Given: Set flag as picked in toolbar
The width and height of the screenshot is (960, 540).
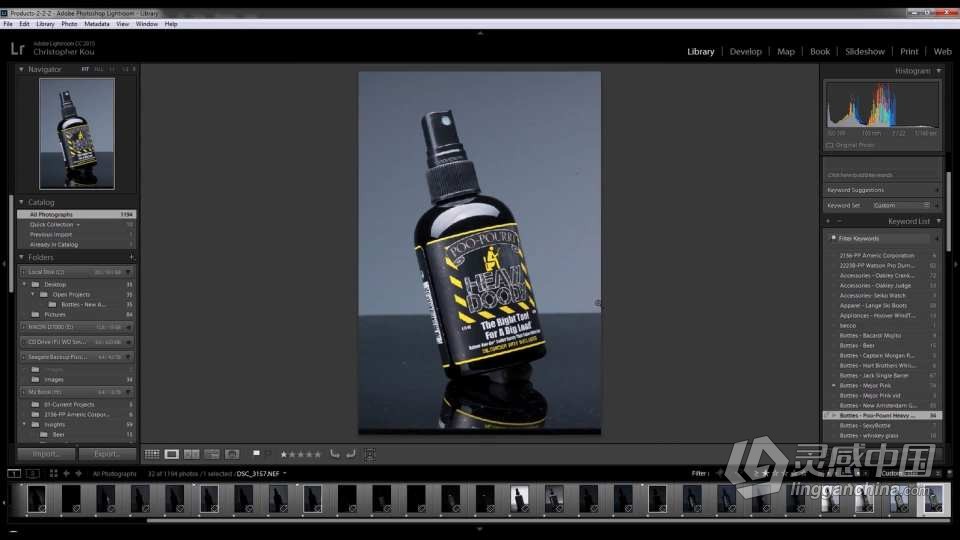Looking at the screenshot, I should coord(256,453).
